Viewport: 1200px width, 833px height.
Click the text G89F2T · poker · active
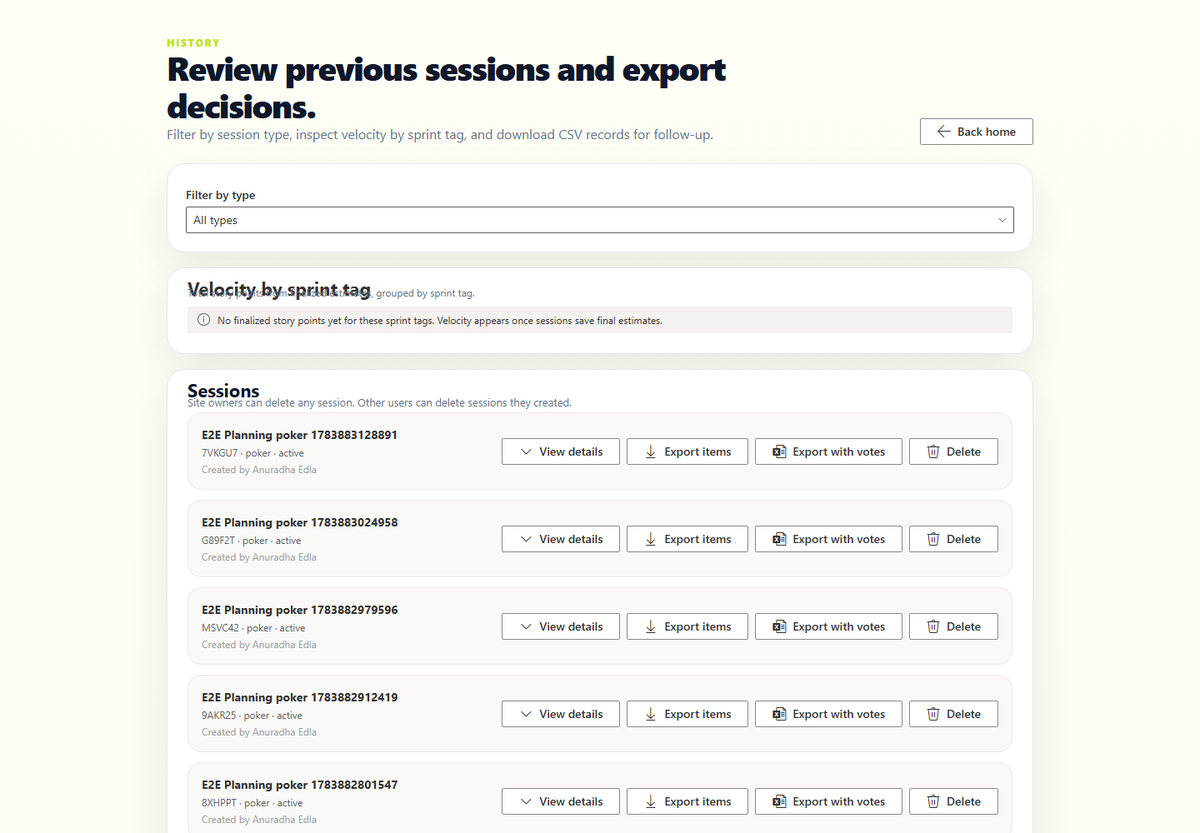coord(251,540)
